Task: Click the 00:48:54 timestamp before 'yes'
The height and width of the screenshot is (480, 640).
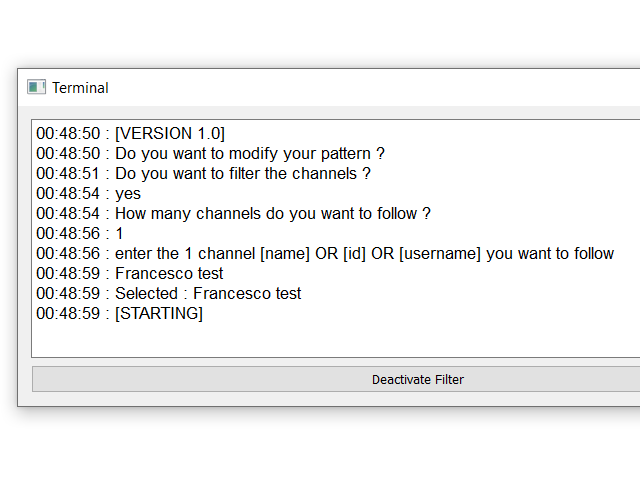Action: coord(68,193)
